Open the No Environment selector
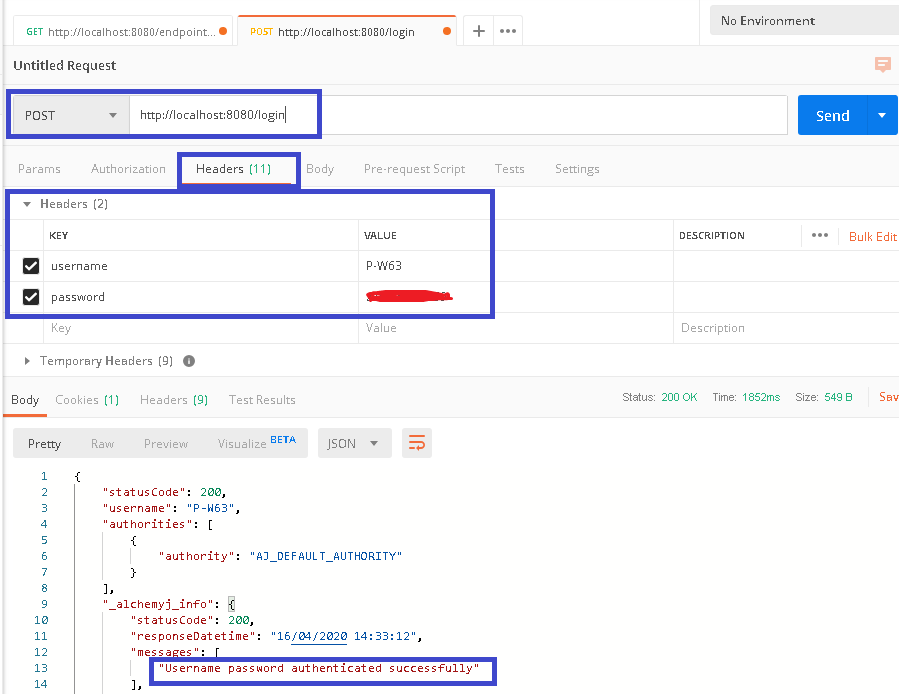 pyautogui.click(x=804, y=21)
